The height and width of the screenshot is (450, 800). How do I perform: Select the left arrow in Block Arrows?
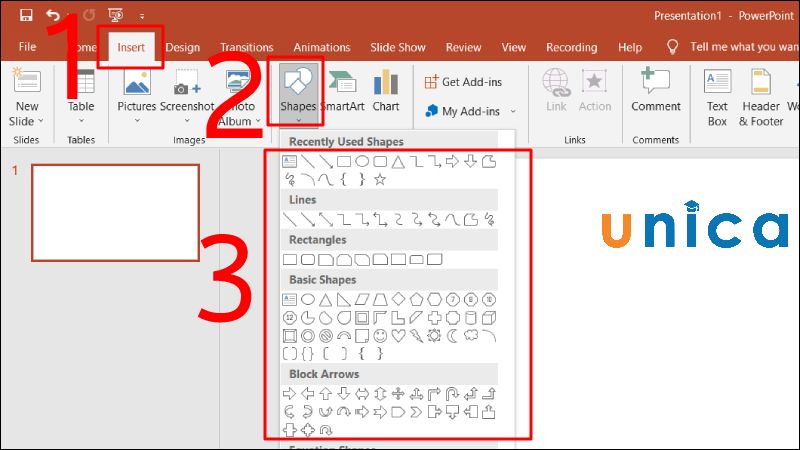308,394
